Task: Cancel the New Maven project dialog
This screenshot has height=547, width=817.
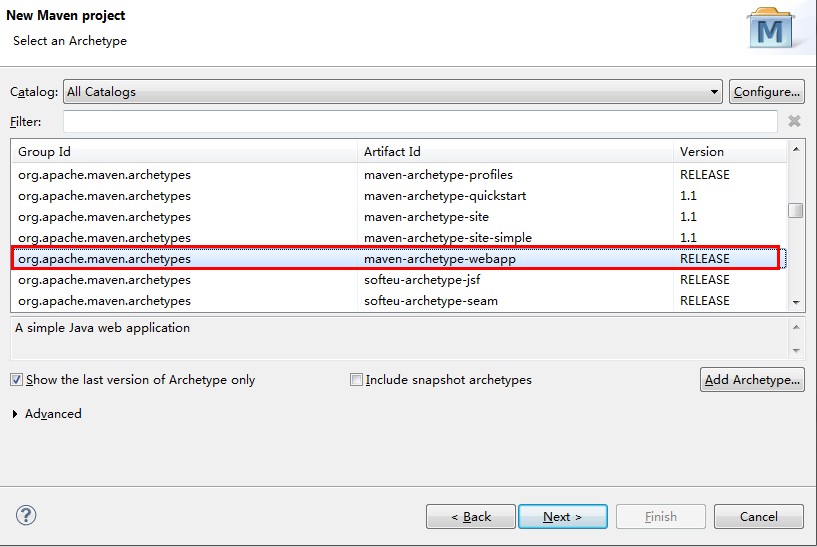Action: point(758,517)
